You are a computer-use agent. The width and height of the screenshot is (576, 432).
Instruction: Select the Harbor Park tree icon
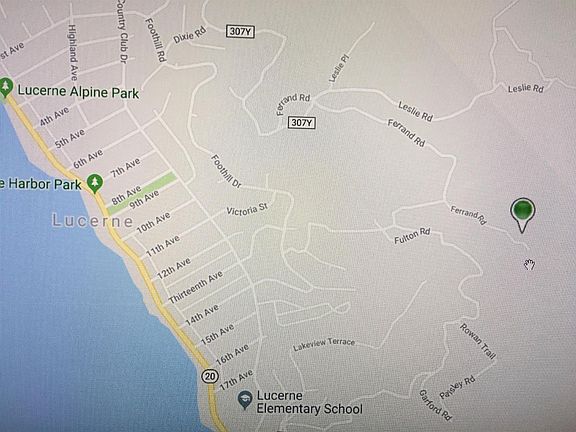(95, 183)
